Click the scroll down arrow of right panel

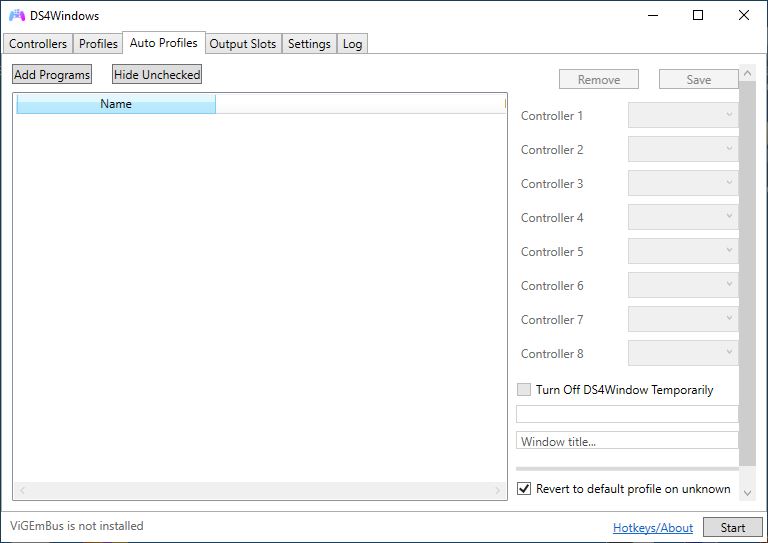tap(747, 493)
